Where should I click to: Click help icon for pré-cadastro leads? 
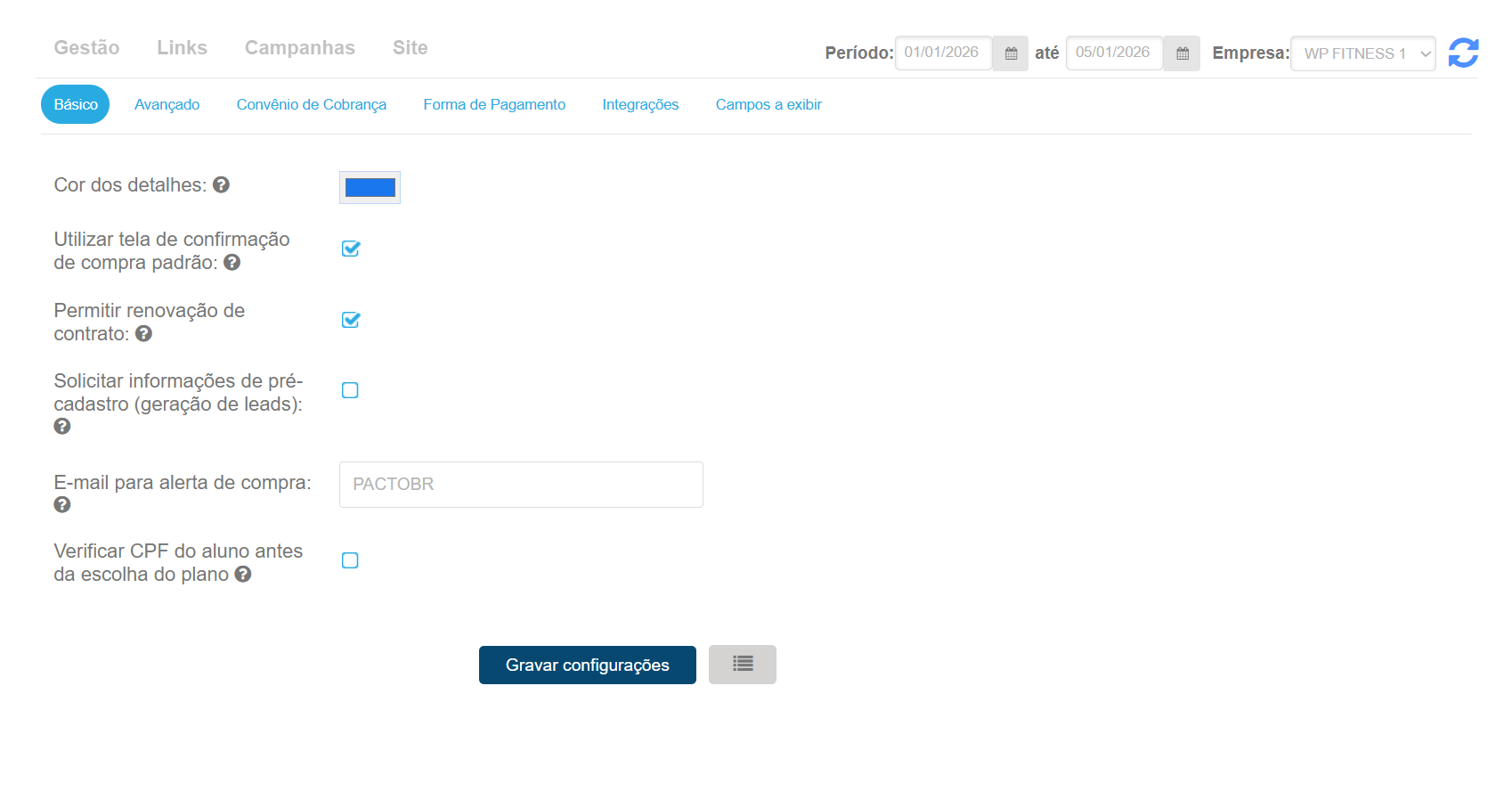click(x=62, y=426)
